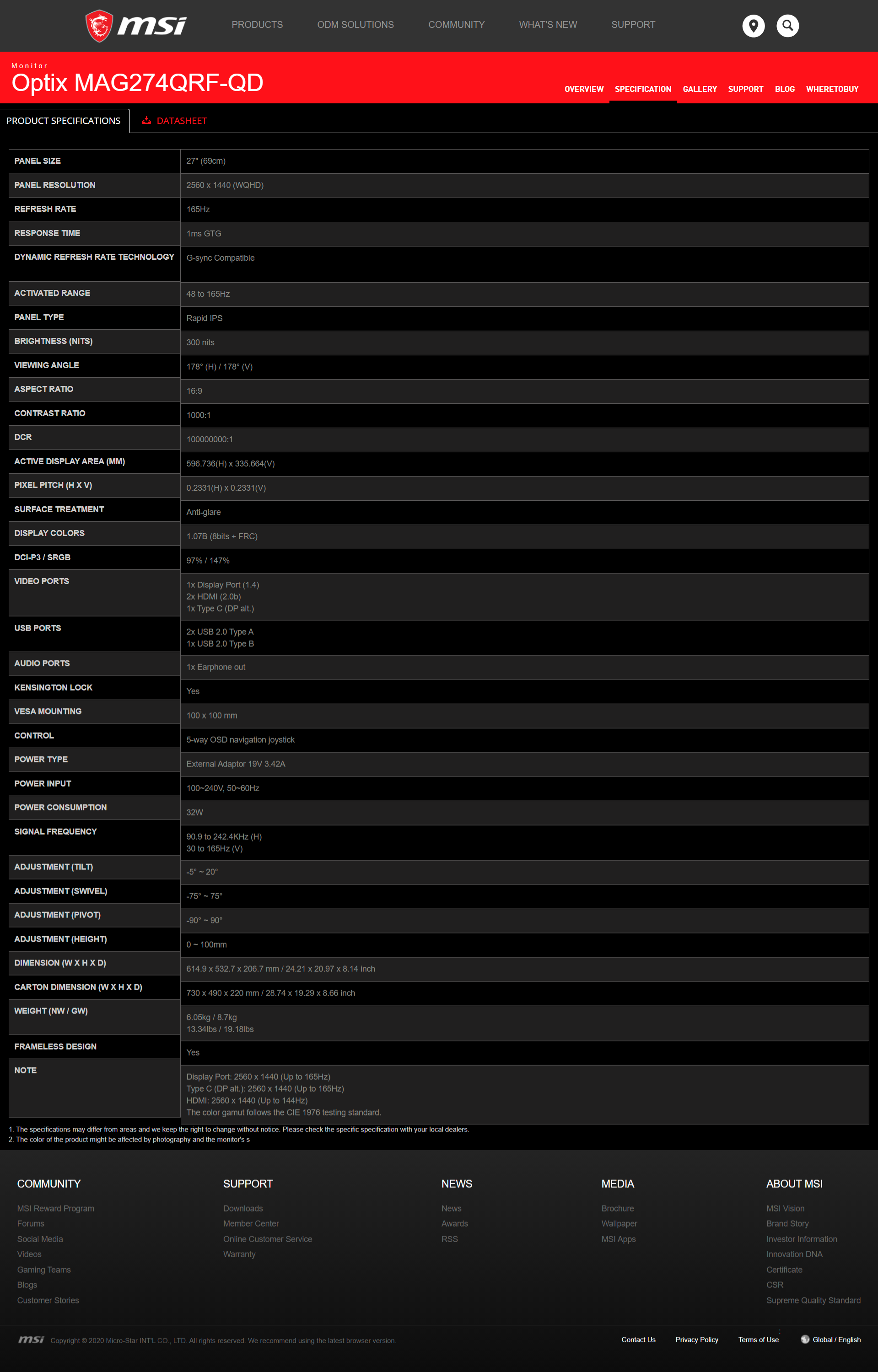
Task: Open Online Customer Service link
Action: tap(267, 1238)
